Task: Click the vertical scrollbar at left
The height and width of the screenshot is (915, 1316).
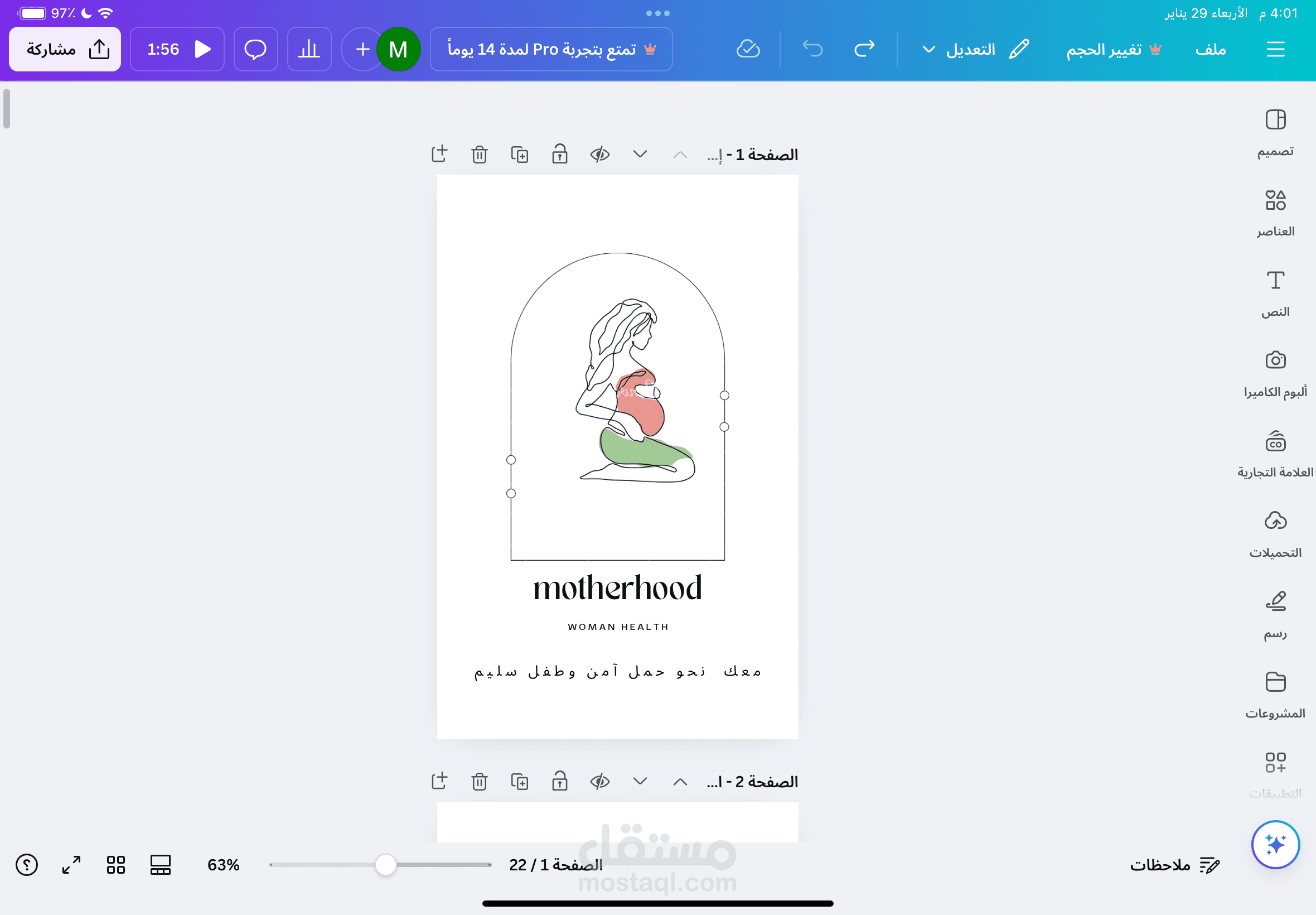Action: pos(6,108)
